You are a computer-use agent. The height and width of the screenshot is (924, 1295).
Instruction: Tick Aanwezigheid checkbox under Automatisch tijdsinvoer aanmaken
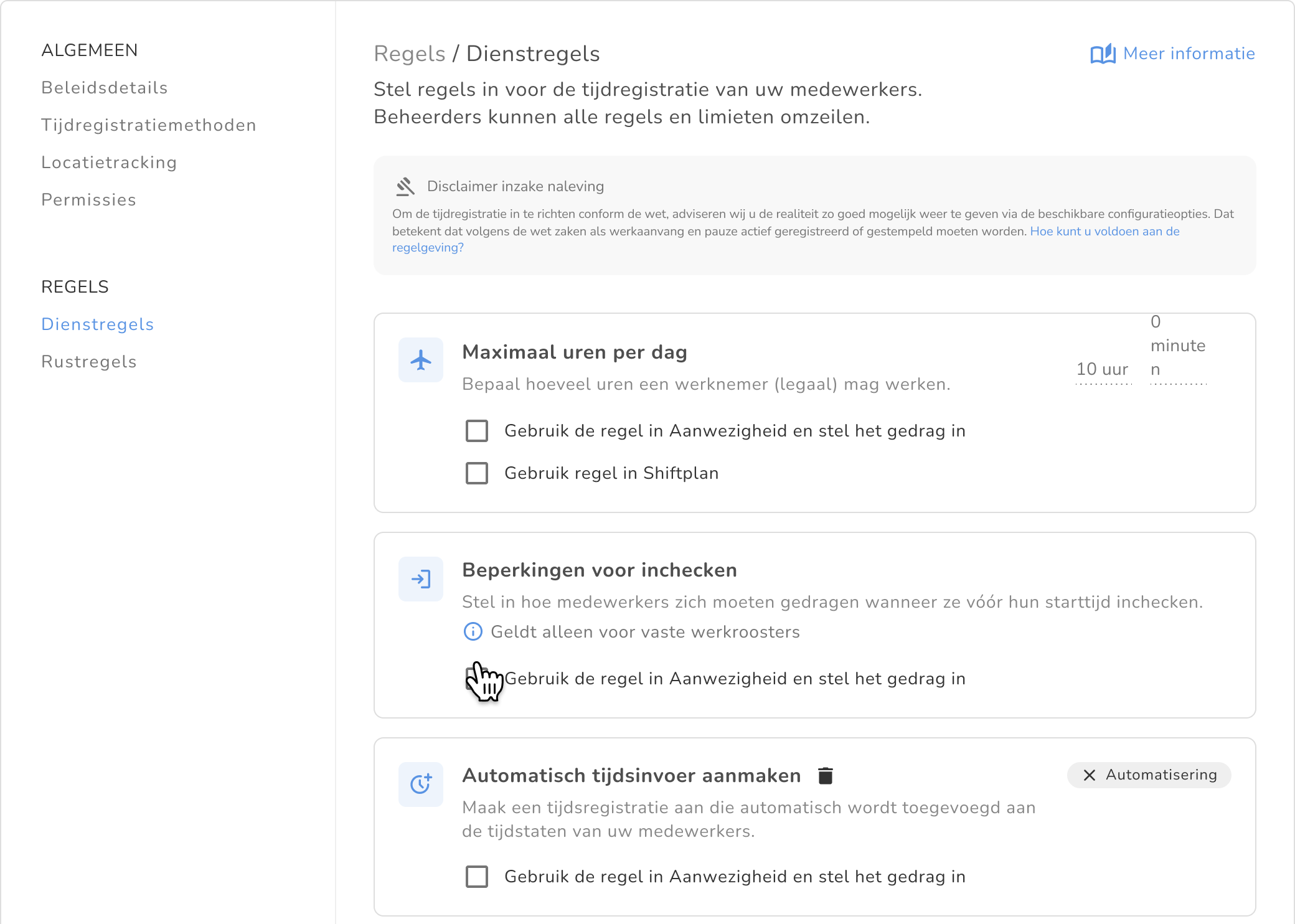(477, 877)
